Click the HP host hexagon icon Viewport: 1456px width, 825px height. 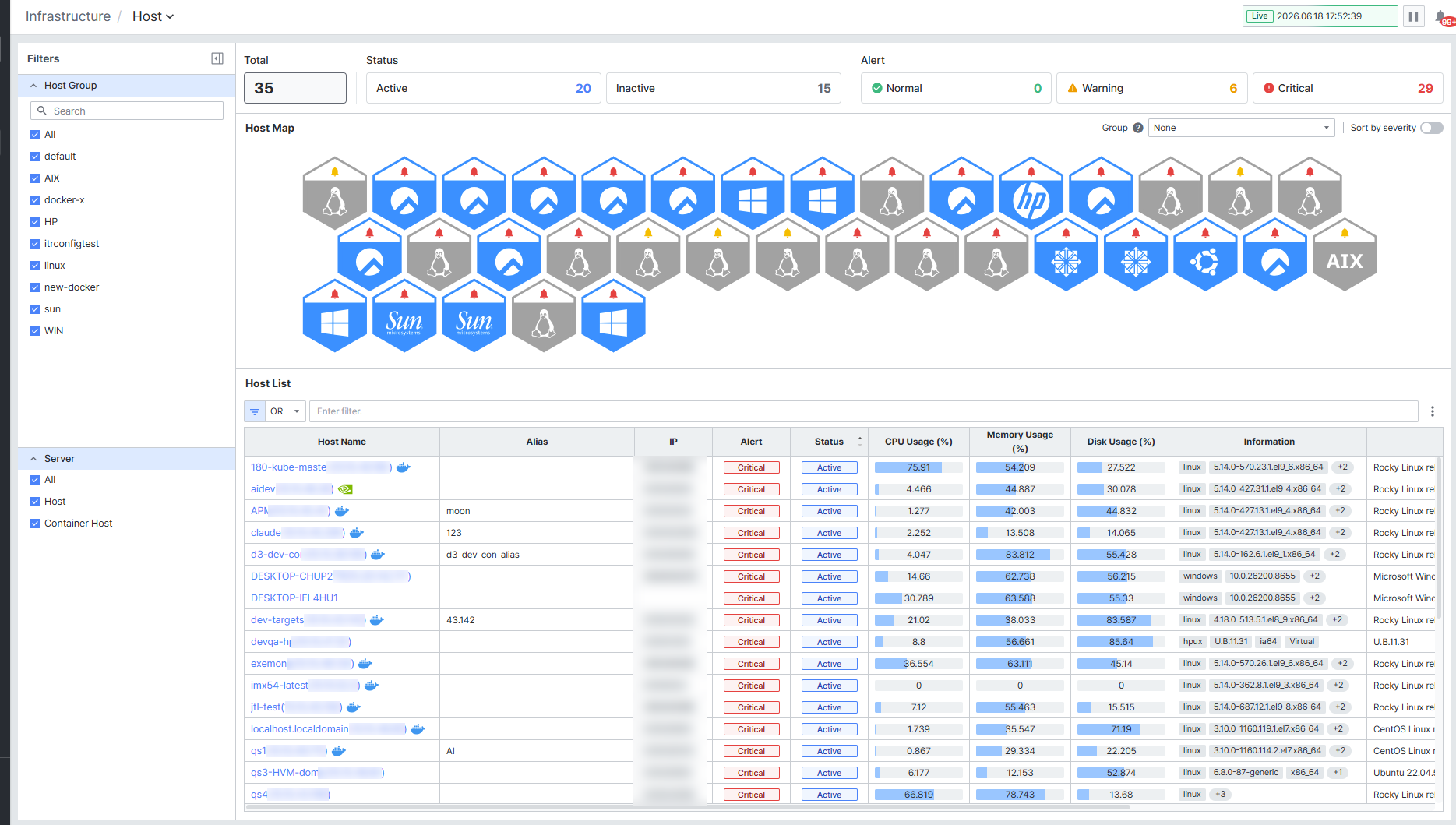click(1031, 194)
